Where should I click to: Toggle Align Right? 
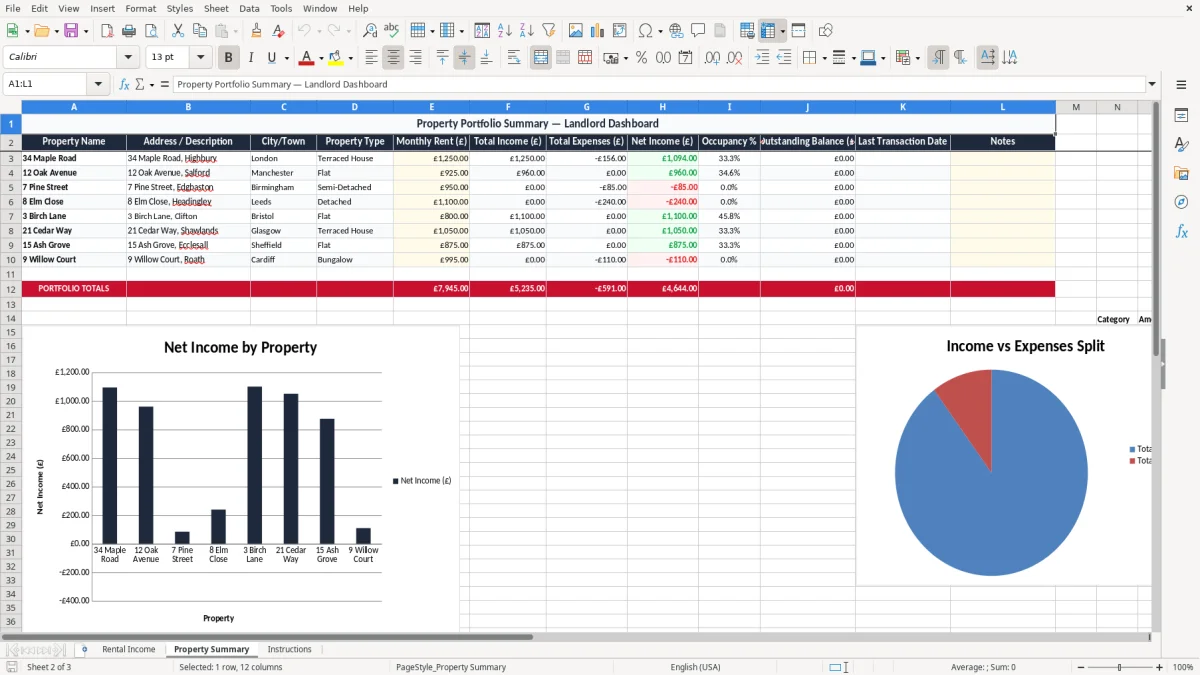coord(415,58)
